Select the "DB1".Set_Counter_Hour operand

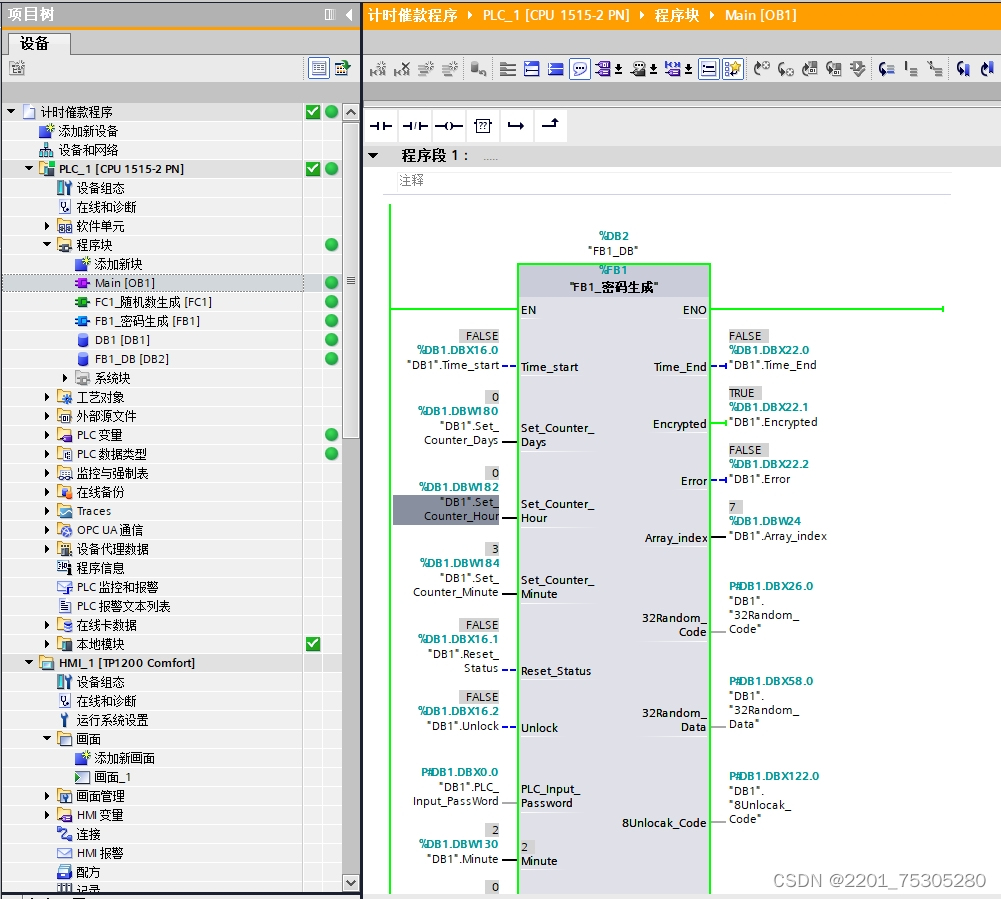pos(446,510)
